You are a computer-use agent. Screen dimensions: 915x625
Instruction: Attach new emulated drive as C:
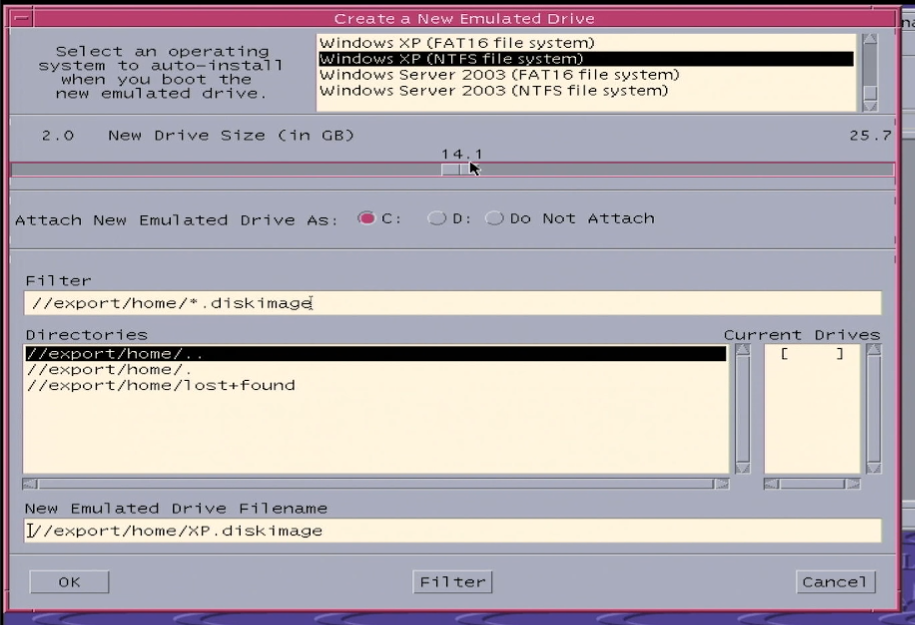[366, 218]
